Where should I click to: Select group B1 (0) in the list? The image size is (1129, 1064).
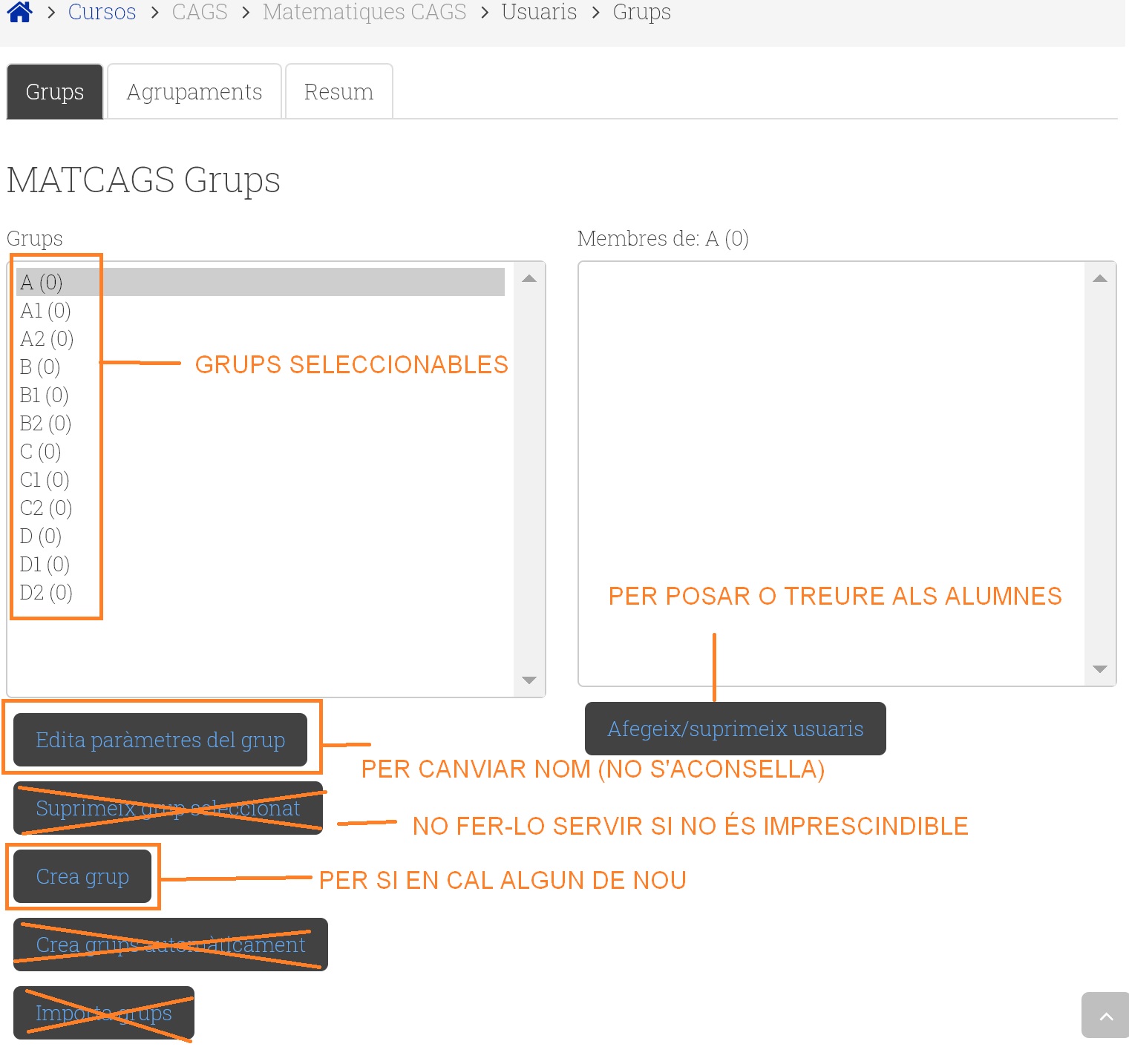tap(261, 395)
